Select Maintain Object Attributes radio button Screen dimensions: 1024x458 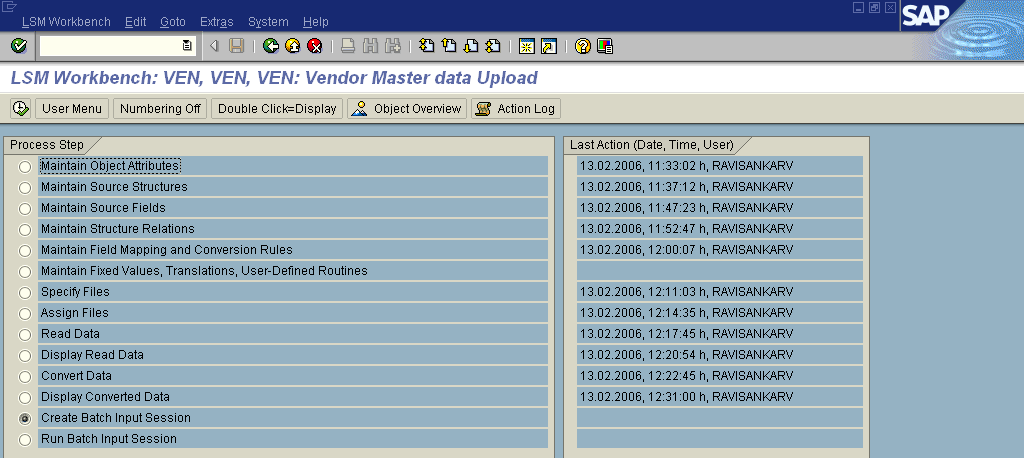(25, 167)
